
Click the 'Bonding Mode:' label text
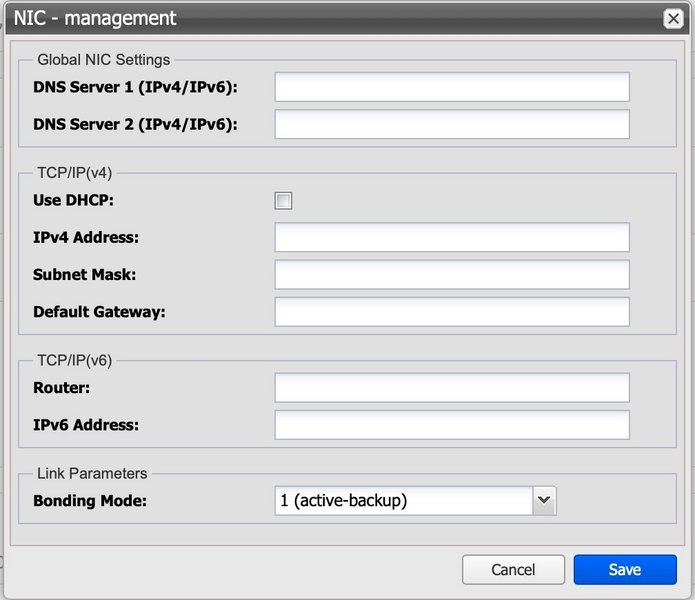point(90,500)
